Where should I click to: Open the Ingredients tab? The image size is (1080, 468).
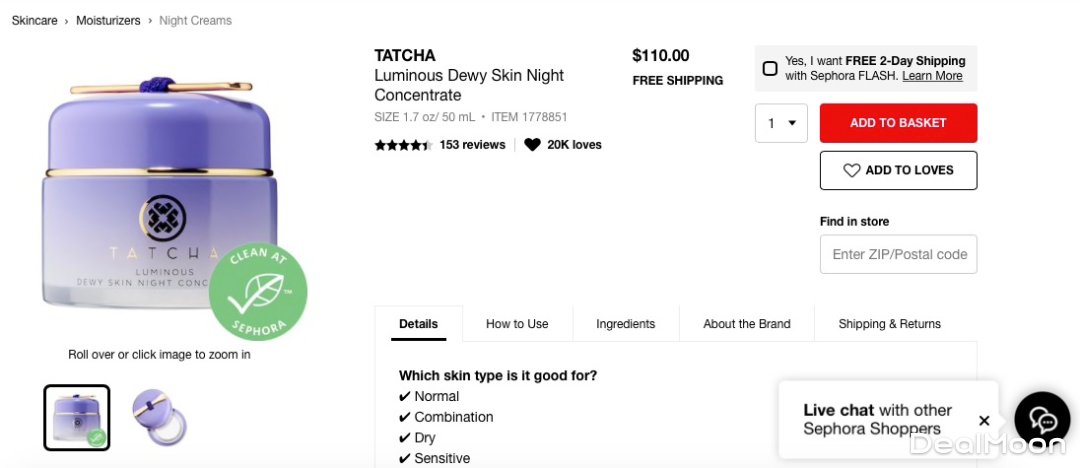point(625,324)
